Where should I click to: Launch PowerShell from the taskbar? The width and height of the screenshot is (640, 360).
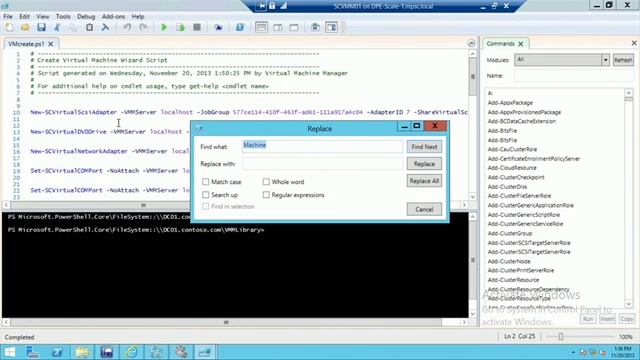click(57, 352)
